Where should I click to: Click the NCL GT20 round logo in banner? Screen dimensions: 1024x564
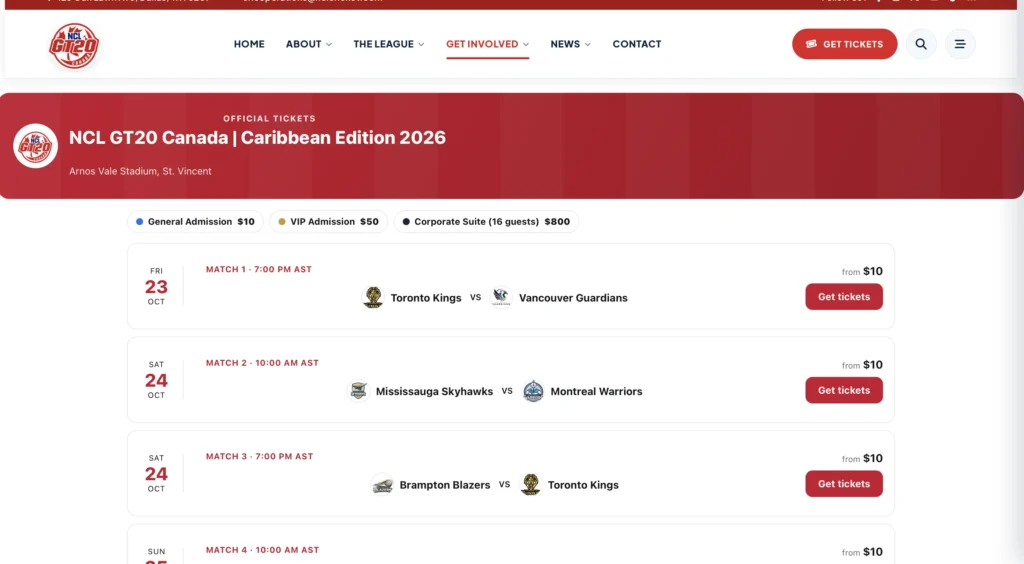(35, 146)
